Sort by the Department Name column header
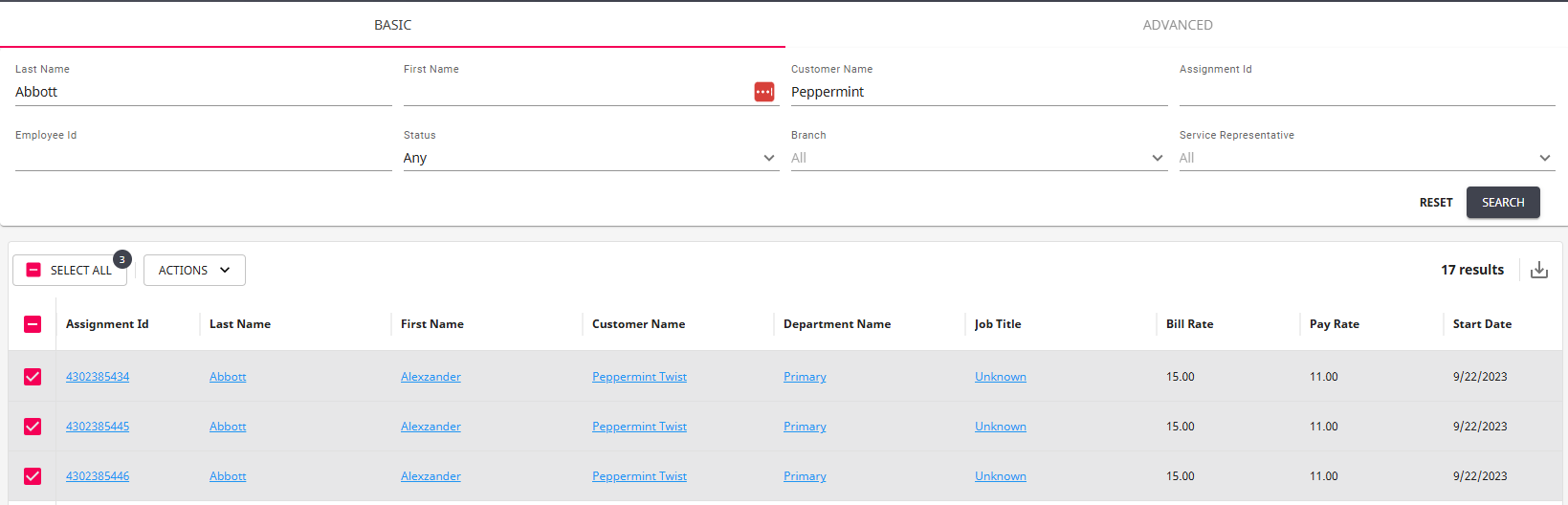This screenshot has width=1568, height=505. 837,324
